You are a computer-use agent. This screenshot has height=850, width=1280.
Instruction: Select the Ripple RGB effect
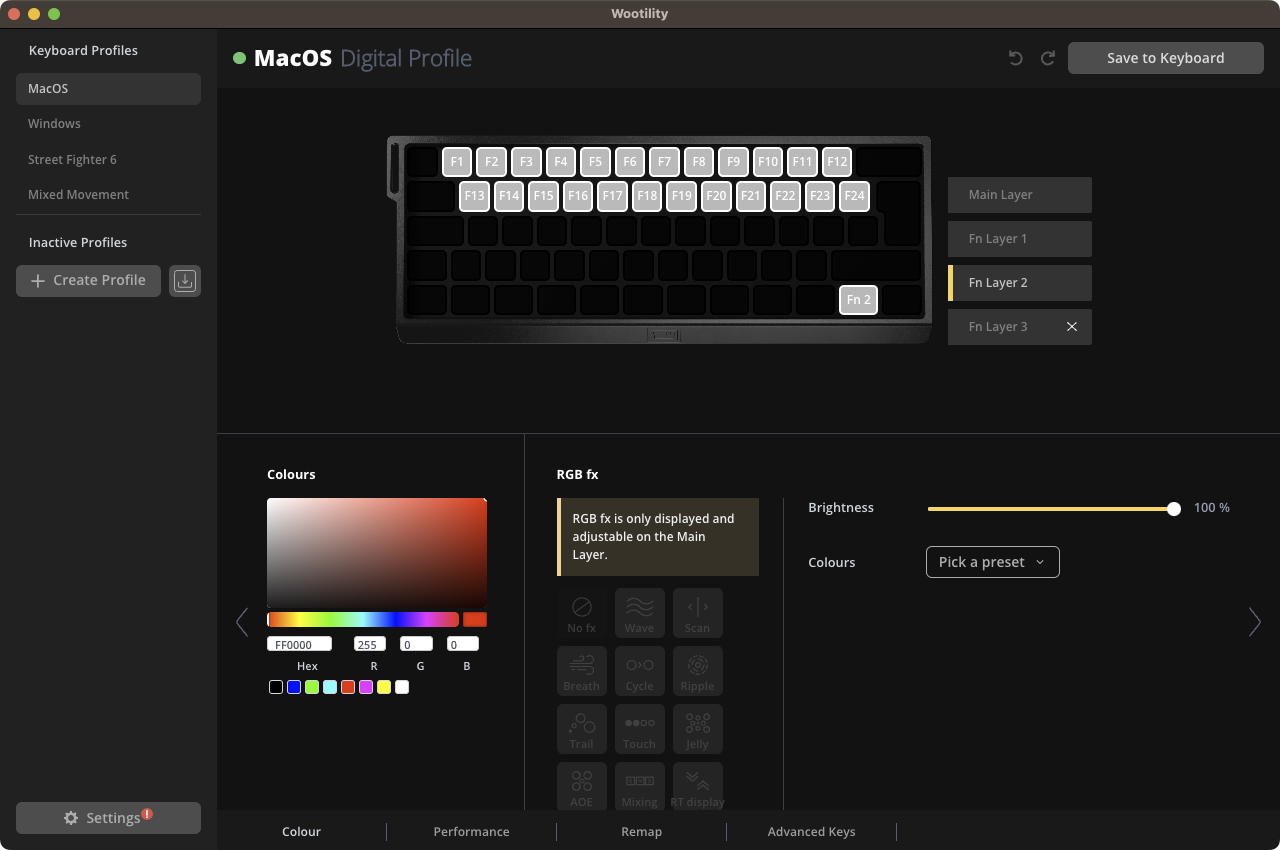click(697, 671)
